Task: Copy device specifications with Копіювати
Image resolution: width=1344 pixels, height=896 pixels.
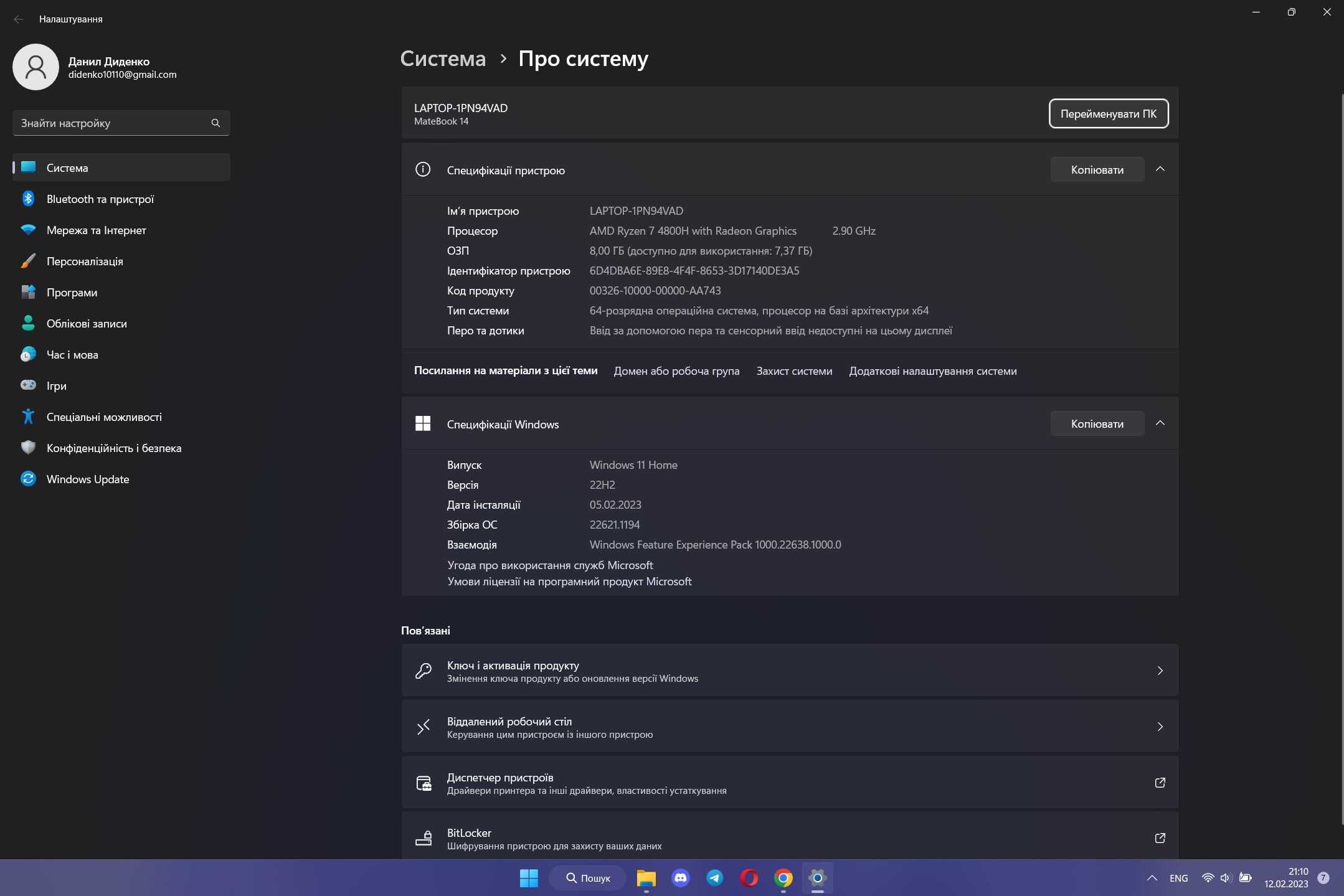Action: pyautogui.click(x=1097, y=169)
